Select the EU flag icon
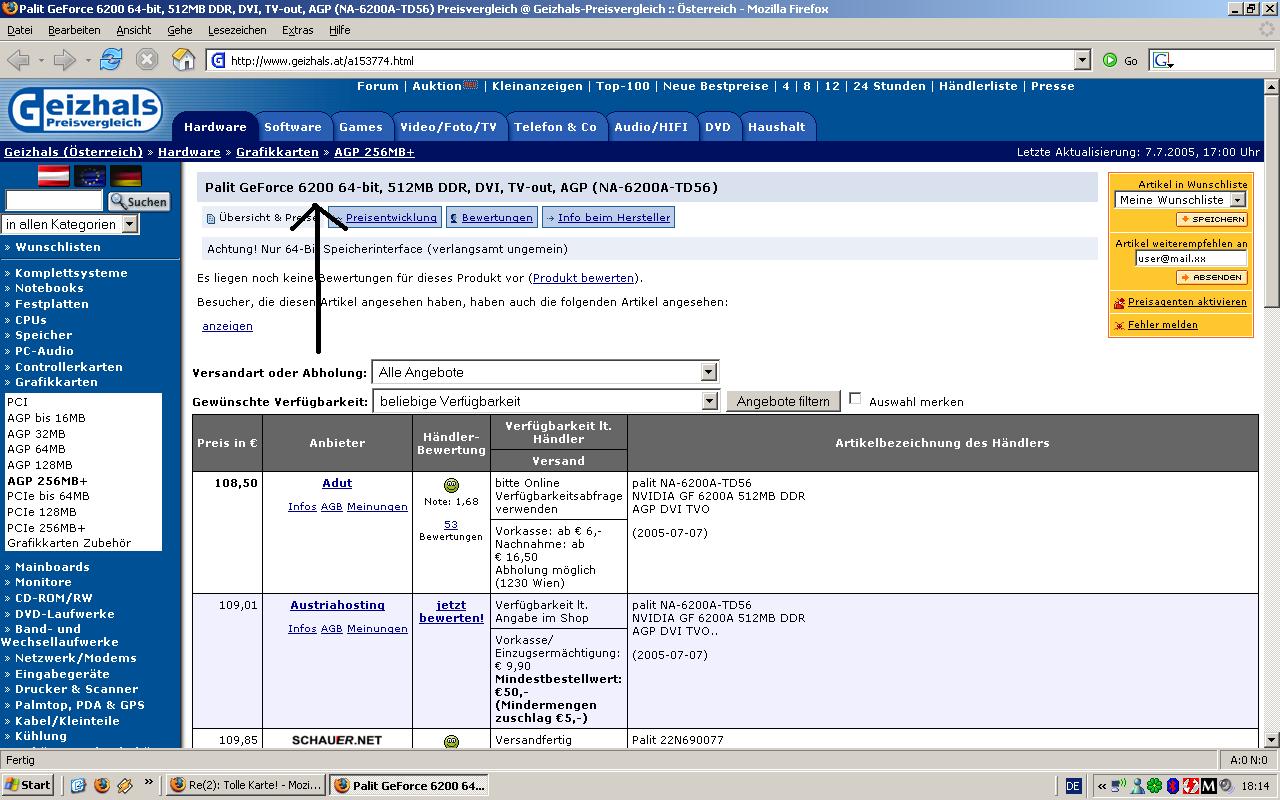The height and width of the screenshot is (800, 1280). (x=90, y=177)
